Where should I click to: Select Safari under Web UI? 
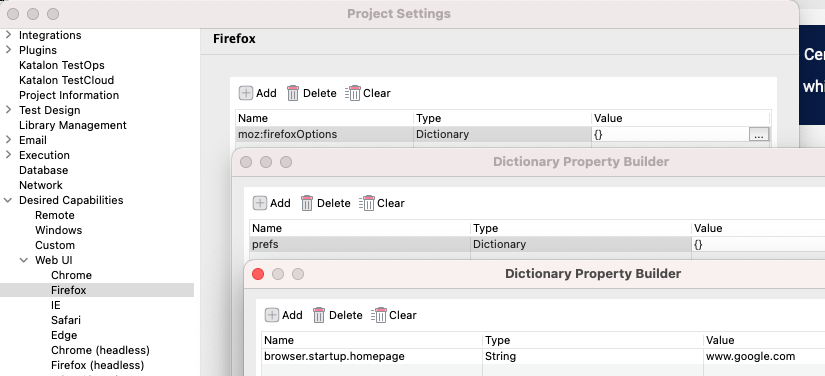(66, 320)
